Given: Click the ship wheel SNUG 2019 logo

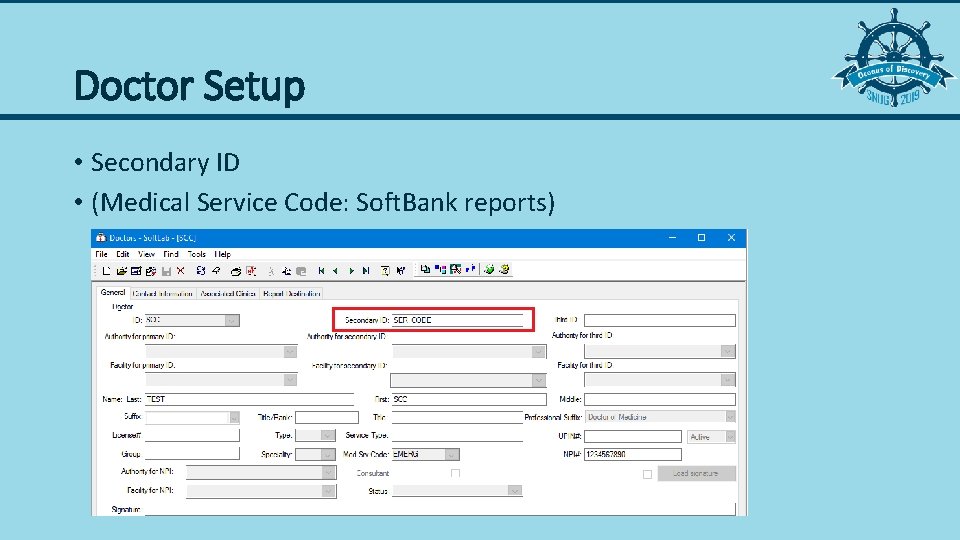Looking at the screenshot, I should [x=894, y=59].
